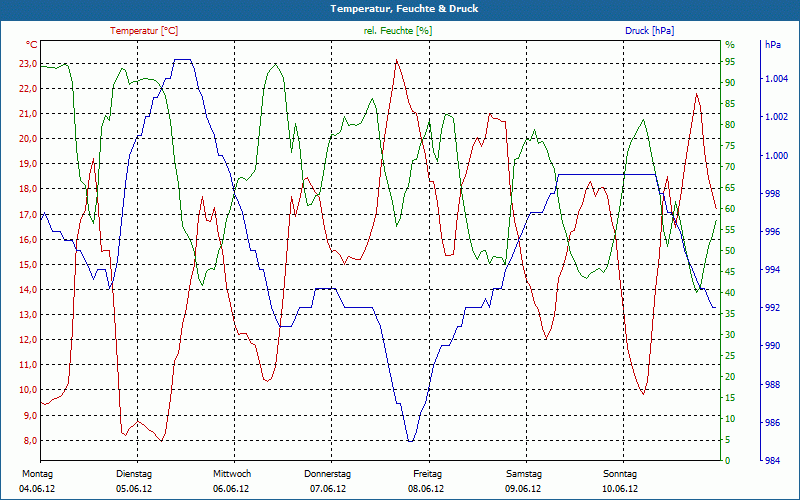Click the '1.004' pressure axis value
Image resolution: width=800 pixels, height=500 pixels.
(x=777, y=79)
